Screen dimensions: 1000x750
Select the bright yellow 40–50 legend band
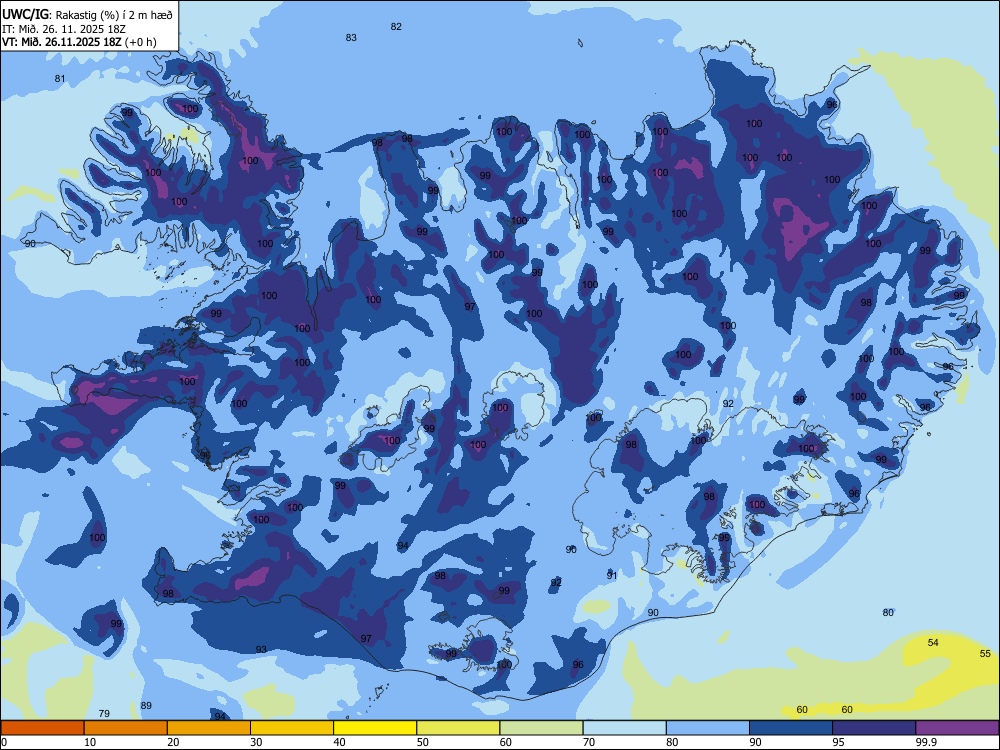(375, 728)
